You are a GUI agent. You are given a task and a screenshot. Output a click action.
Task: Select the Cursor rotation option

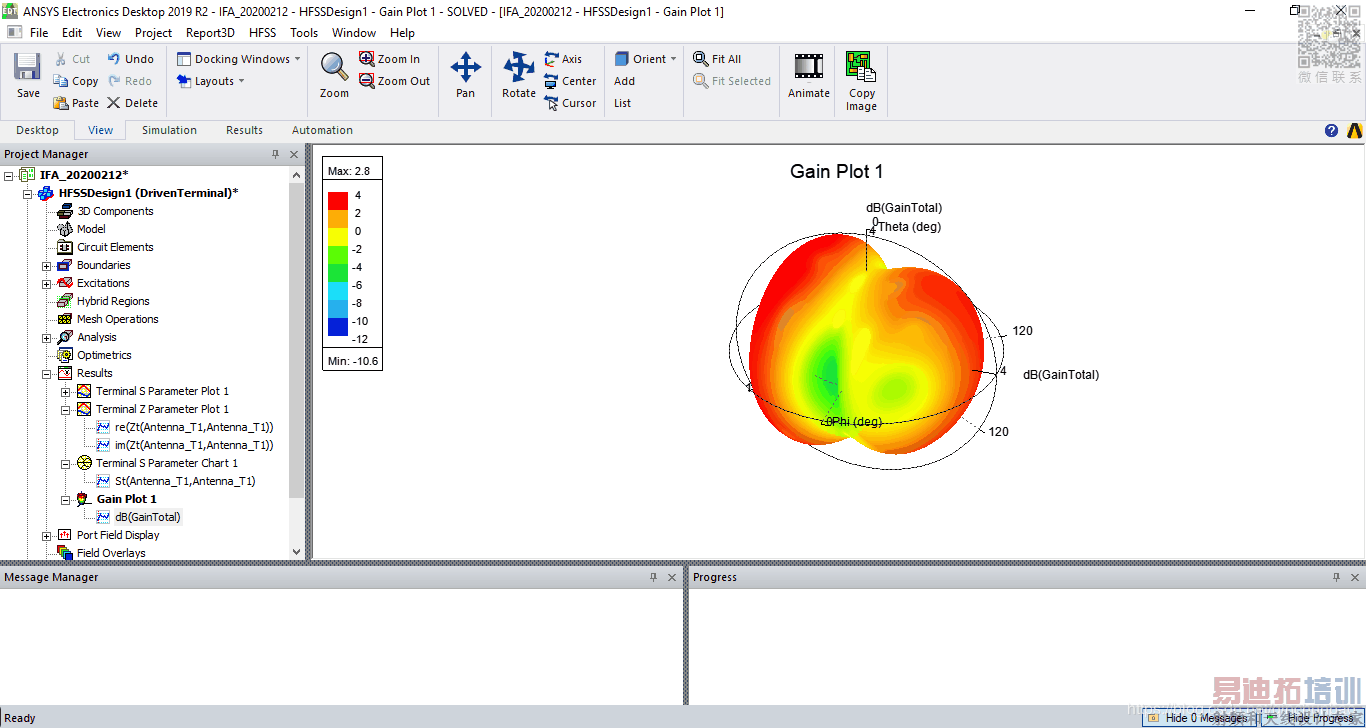pos(570,103)
